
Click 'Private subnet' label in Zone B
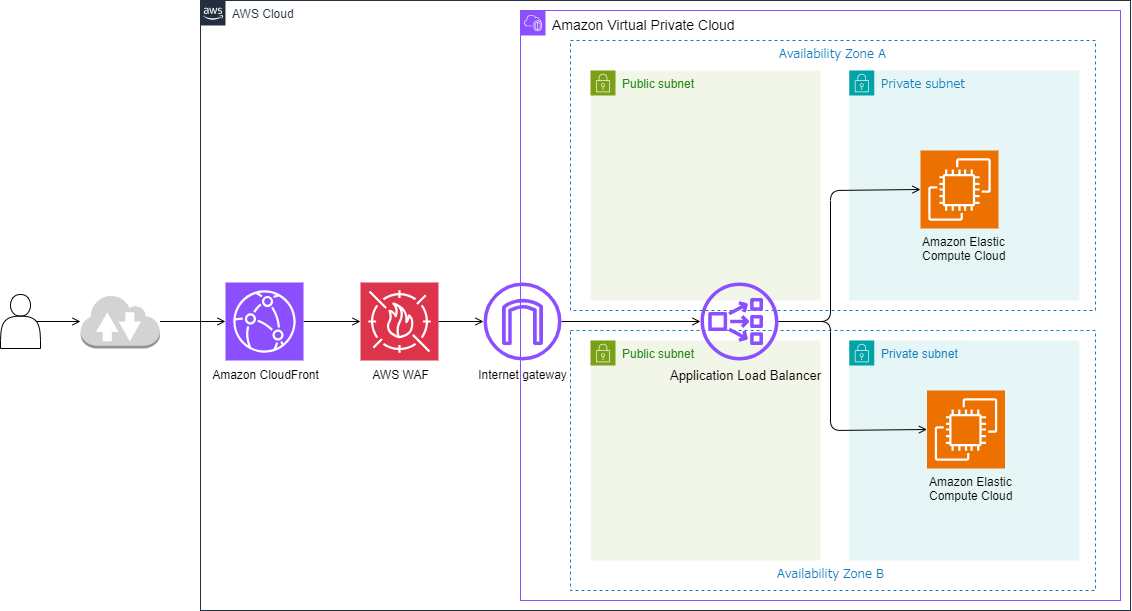[920, 354]
